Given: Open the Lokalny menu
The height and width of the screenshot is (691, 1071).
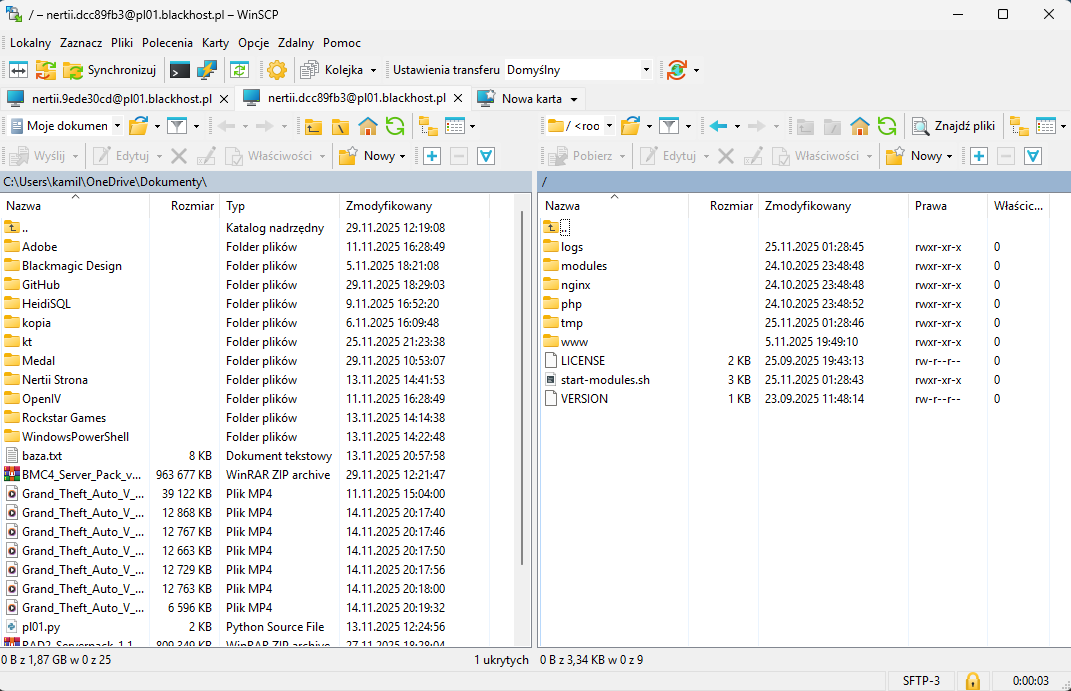Looking at the screenshot, I should tap(30, 42).
